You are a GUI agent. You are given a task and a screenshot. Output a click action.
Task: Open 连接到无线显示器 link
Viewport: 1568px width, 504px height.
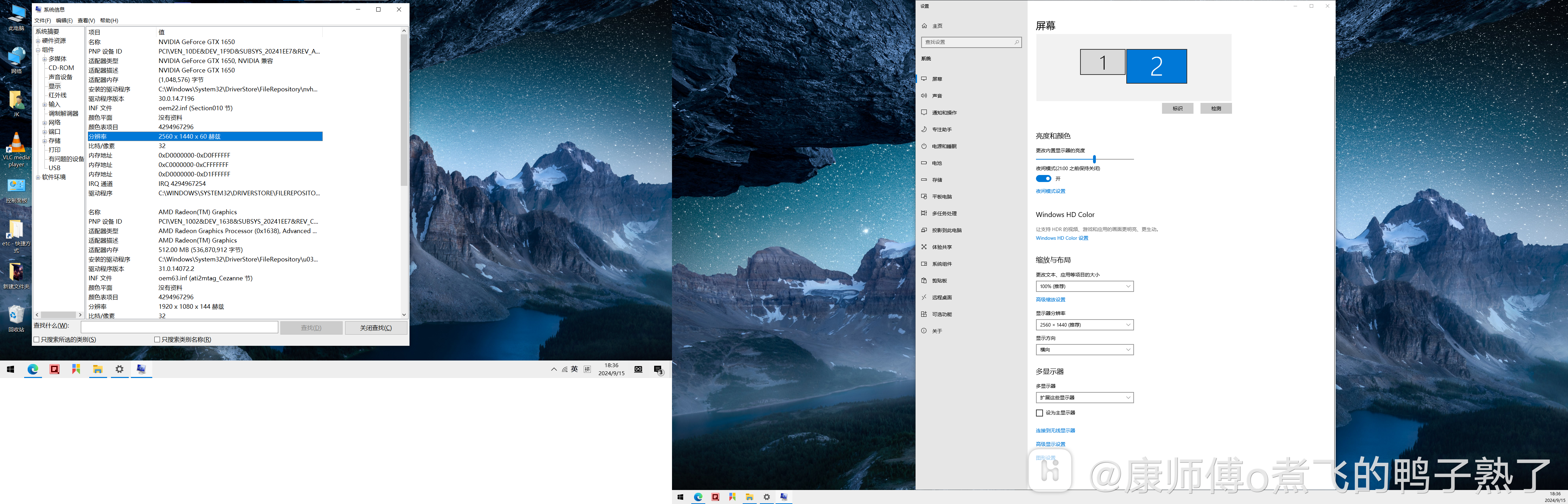coord(1056,430)
